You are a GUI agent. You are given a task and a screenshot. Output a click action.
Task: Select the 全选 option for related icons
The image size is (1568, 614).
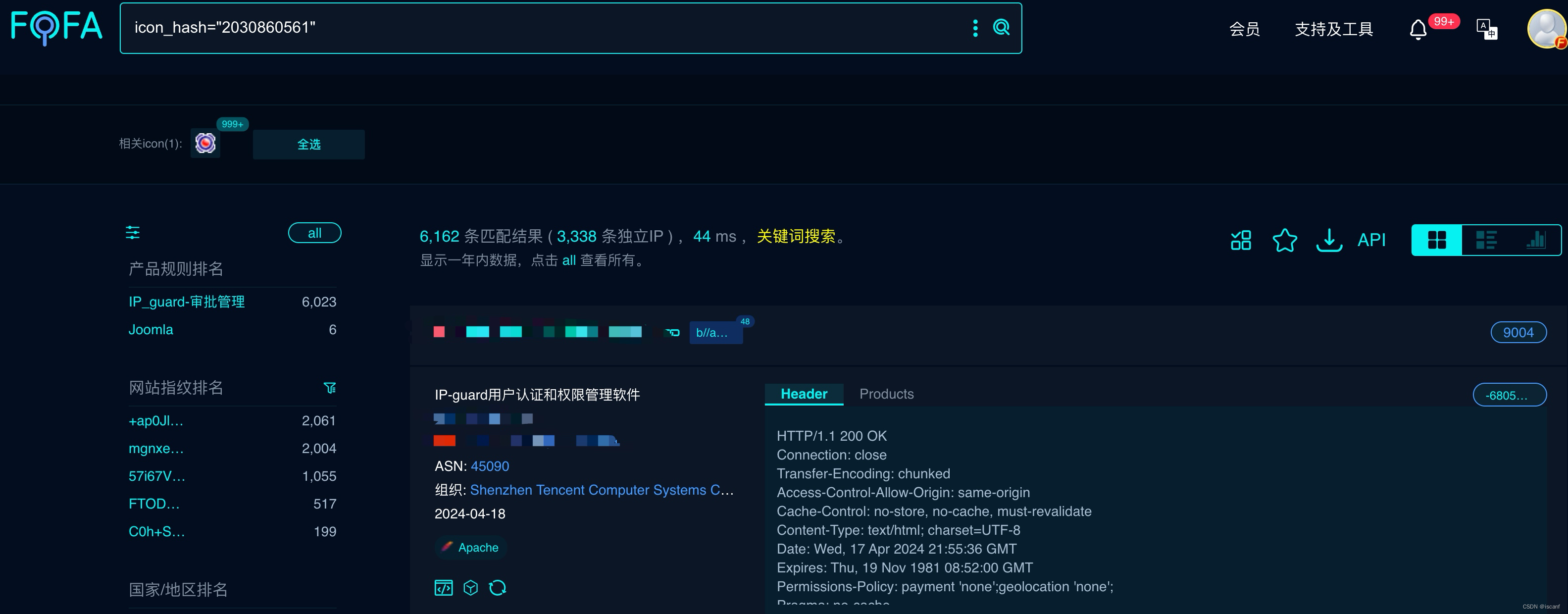(x=308, y=144)
